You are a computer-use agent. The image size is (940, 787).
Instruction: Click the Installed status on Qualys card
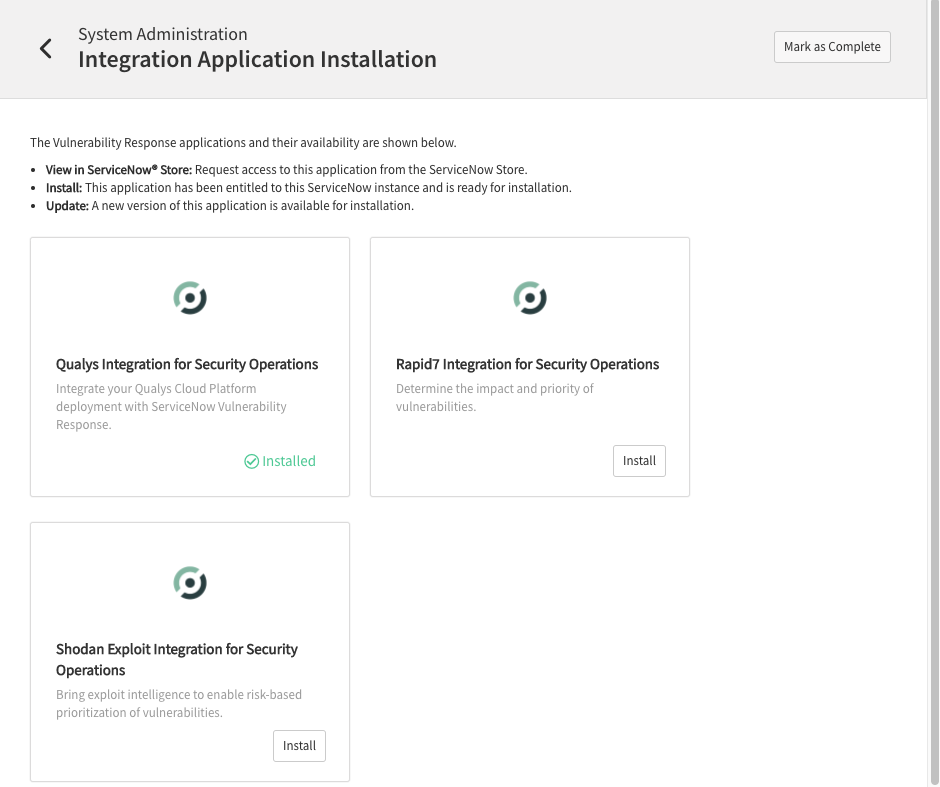[280, 461]
